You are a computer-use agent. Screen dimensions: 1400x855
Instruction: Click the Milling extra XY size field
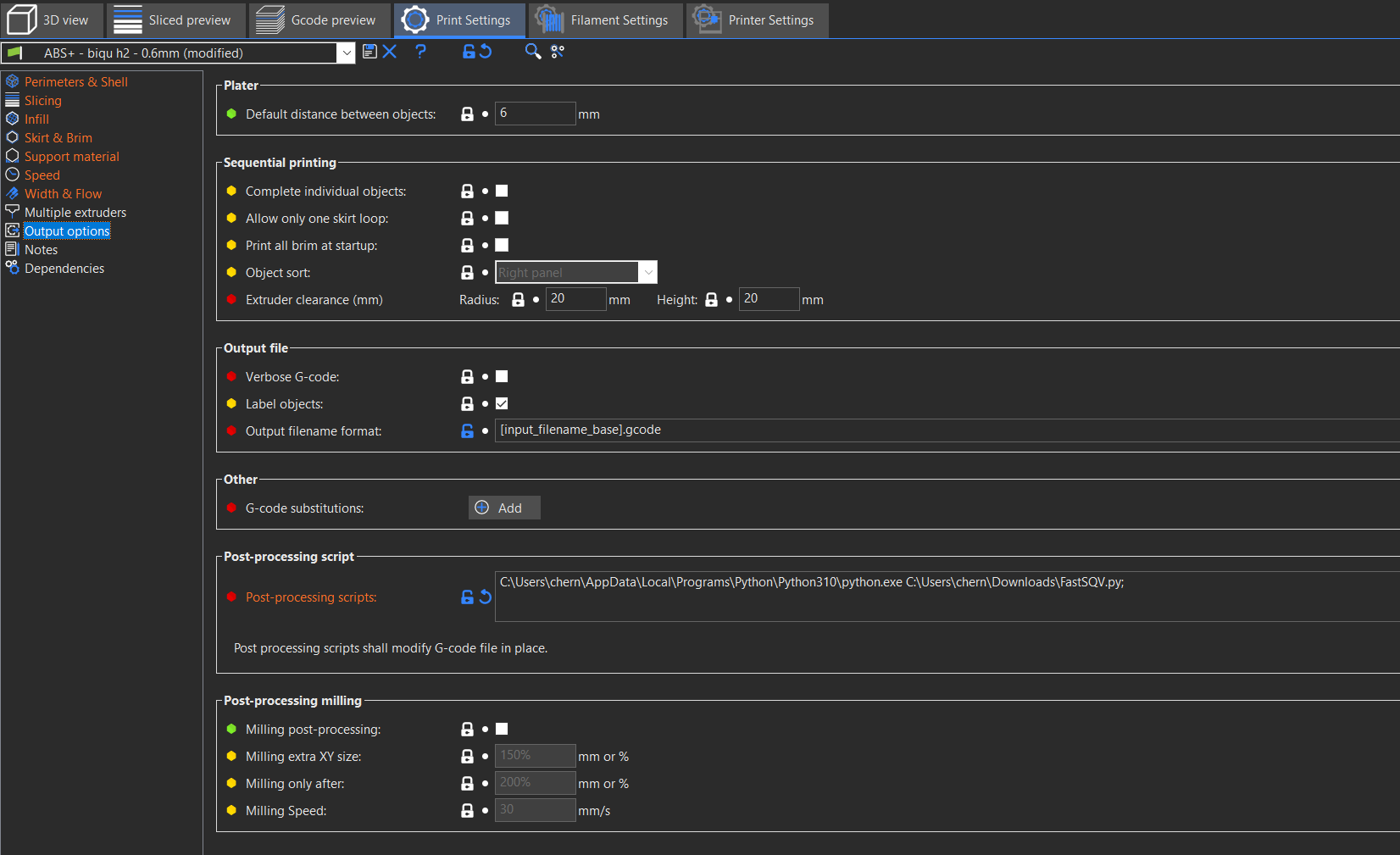(535, 756)
